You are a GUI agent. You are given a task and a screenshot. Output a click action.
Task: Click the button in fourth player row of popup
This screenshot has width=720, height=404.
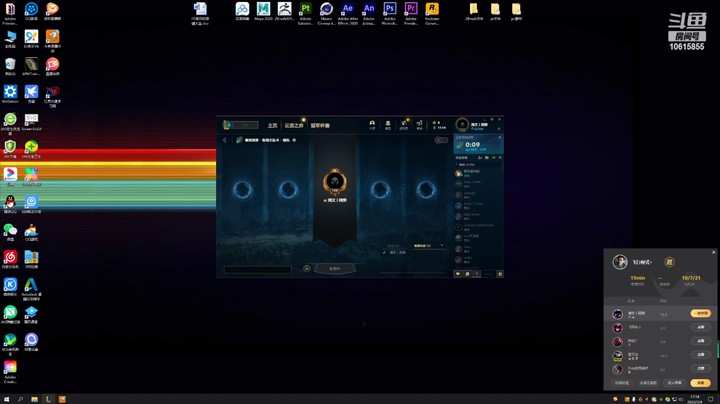point(701,355)
